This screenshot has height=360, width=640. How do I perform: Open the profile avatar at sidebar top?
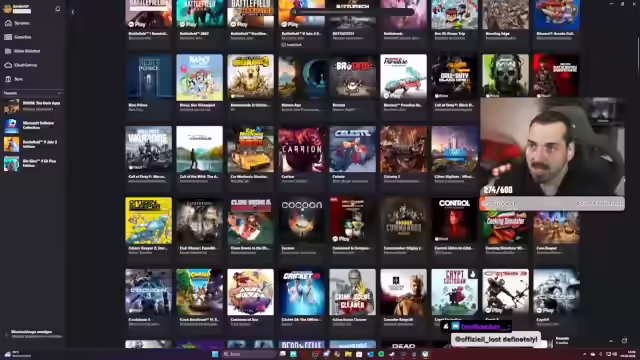[7, 9]
